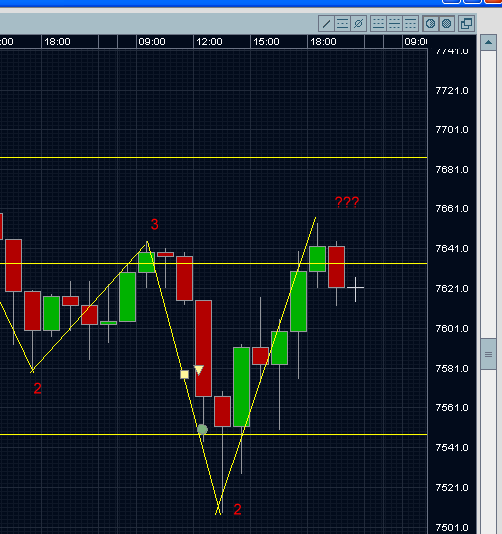The image size is (502, 534).
Task: Select the horizontal channel lines tool
Action: [342, 24]
